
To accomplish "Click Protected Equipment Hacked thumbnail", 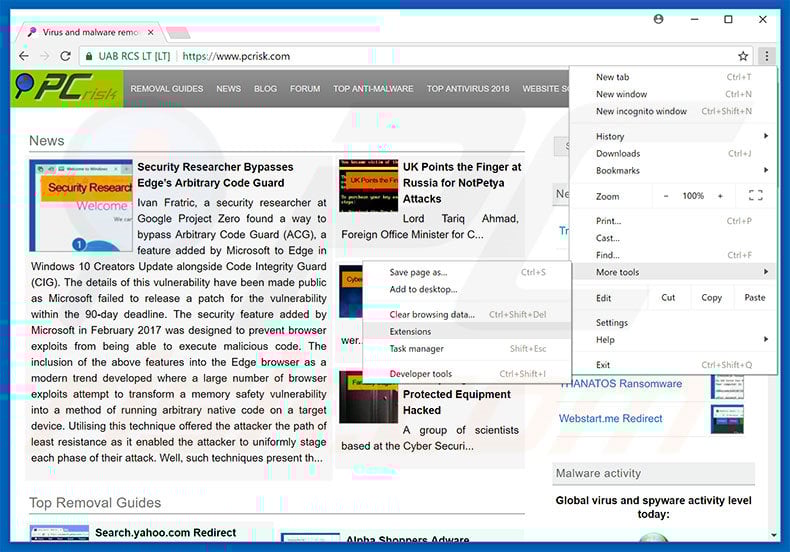I will 369,397.
